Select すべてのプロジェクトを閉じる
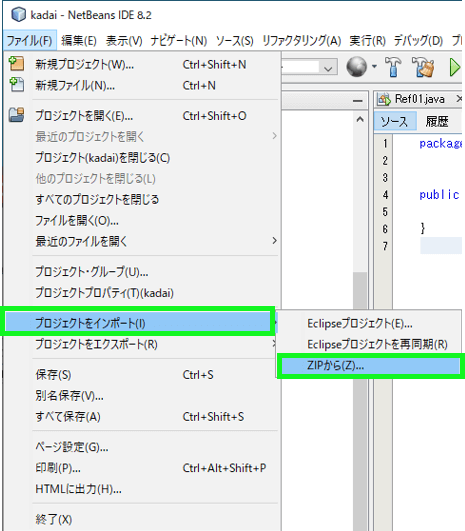Viewport: 465px width, 531px height. (142, 199)
